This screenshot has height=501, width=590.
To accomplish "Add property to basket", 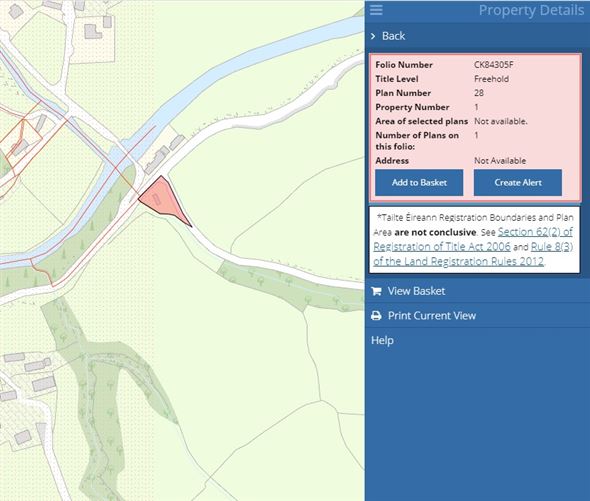I will click(419, 183).
